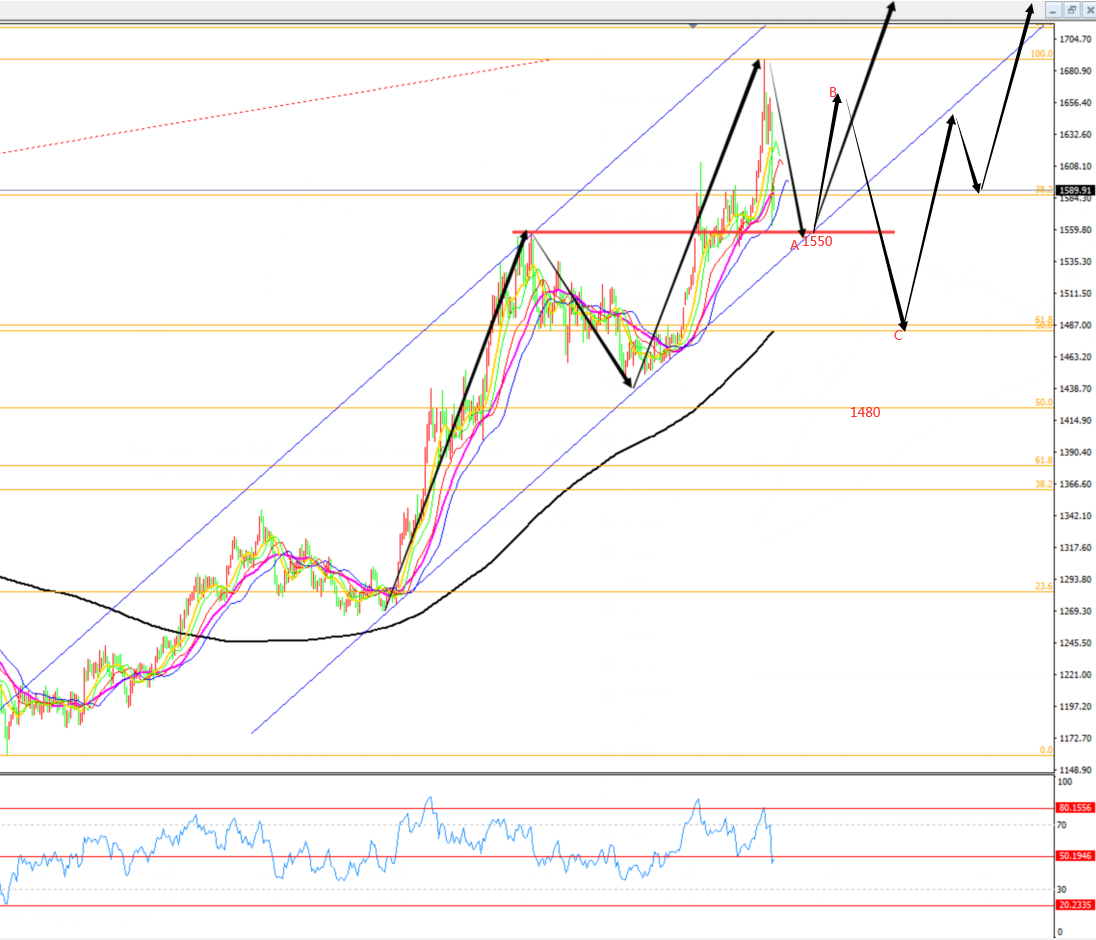The height and width of the screenshot is (940, 1096).
Task: Restore down the chart window
Action: click(1070, 10)
